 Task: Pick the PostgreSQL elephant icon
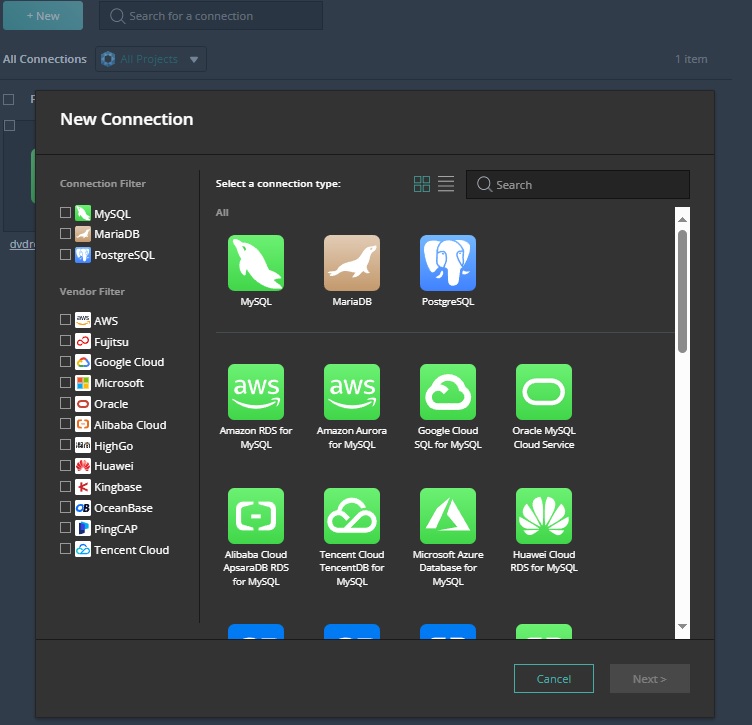tap(448, 263)
